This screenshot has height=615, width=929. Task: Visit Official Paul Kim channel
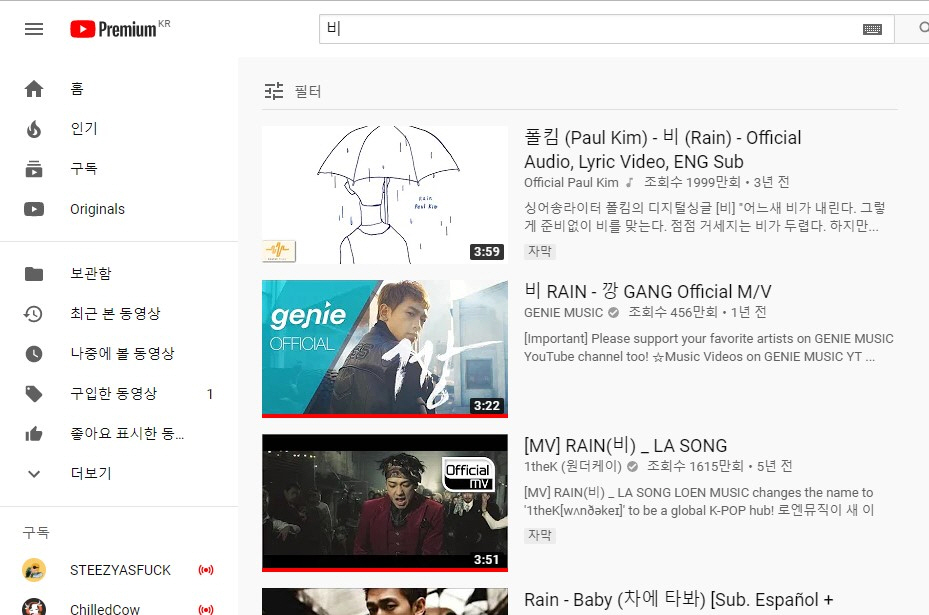coord(571,182)
